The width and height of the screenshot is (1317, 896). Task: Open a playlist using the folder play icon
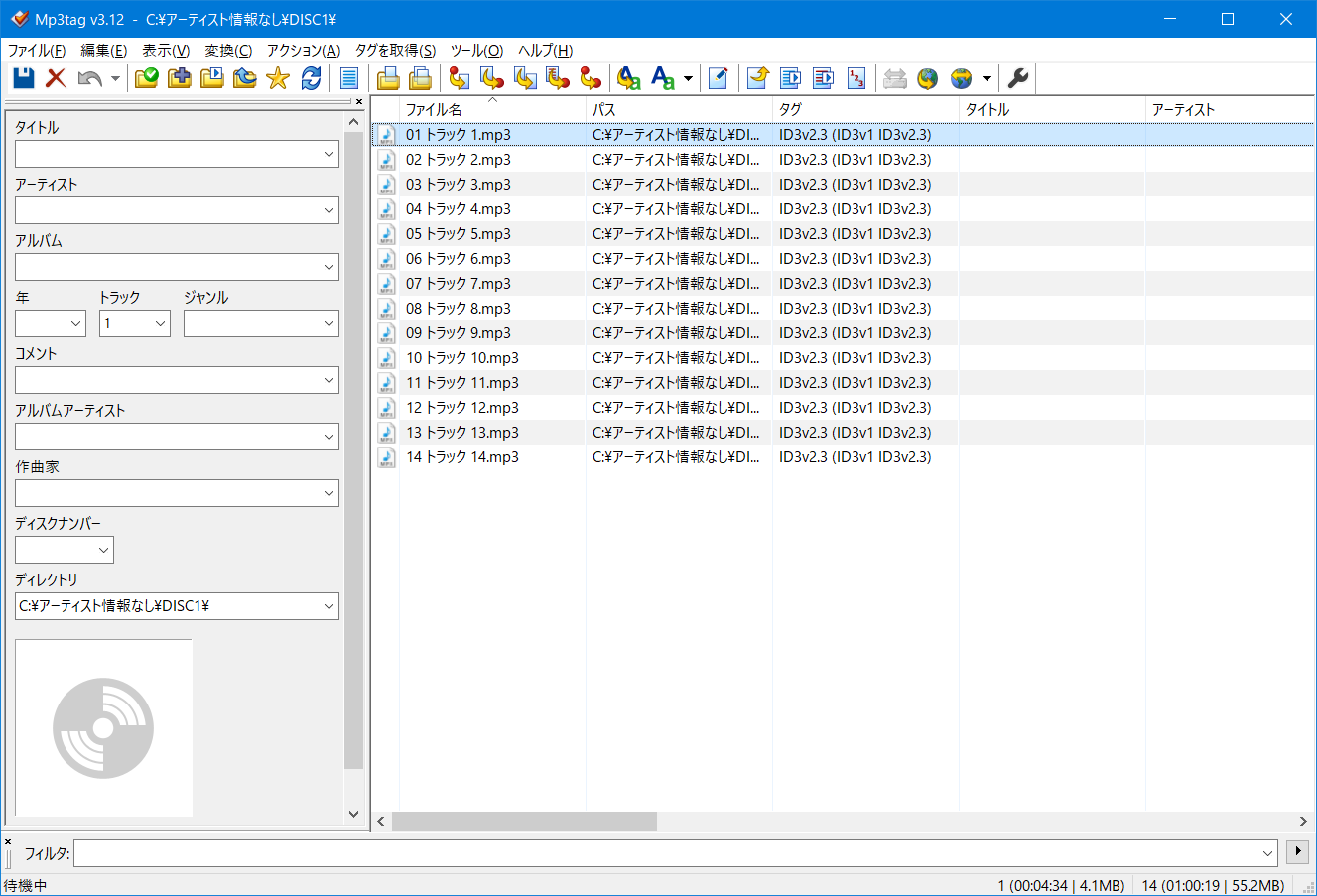[x=212, y=78]
